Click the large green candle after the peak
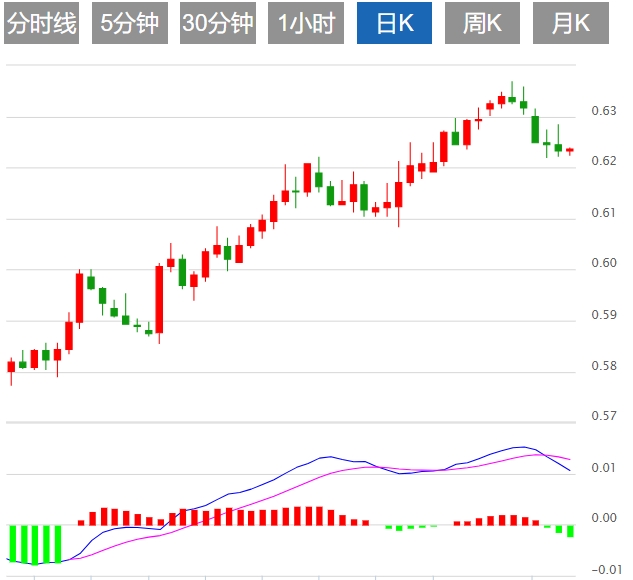Screen dimensions: 633x580 point(535,129)
